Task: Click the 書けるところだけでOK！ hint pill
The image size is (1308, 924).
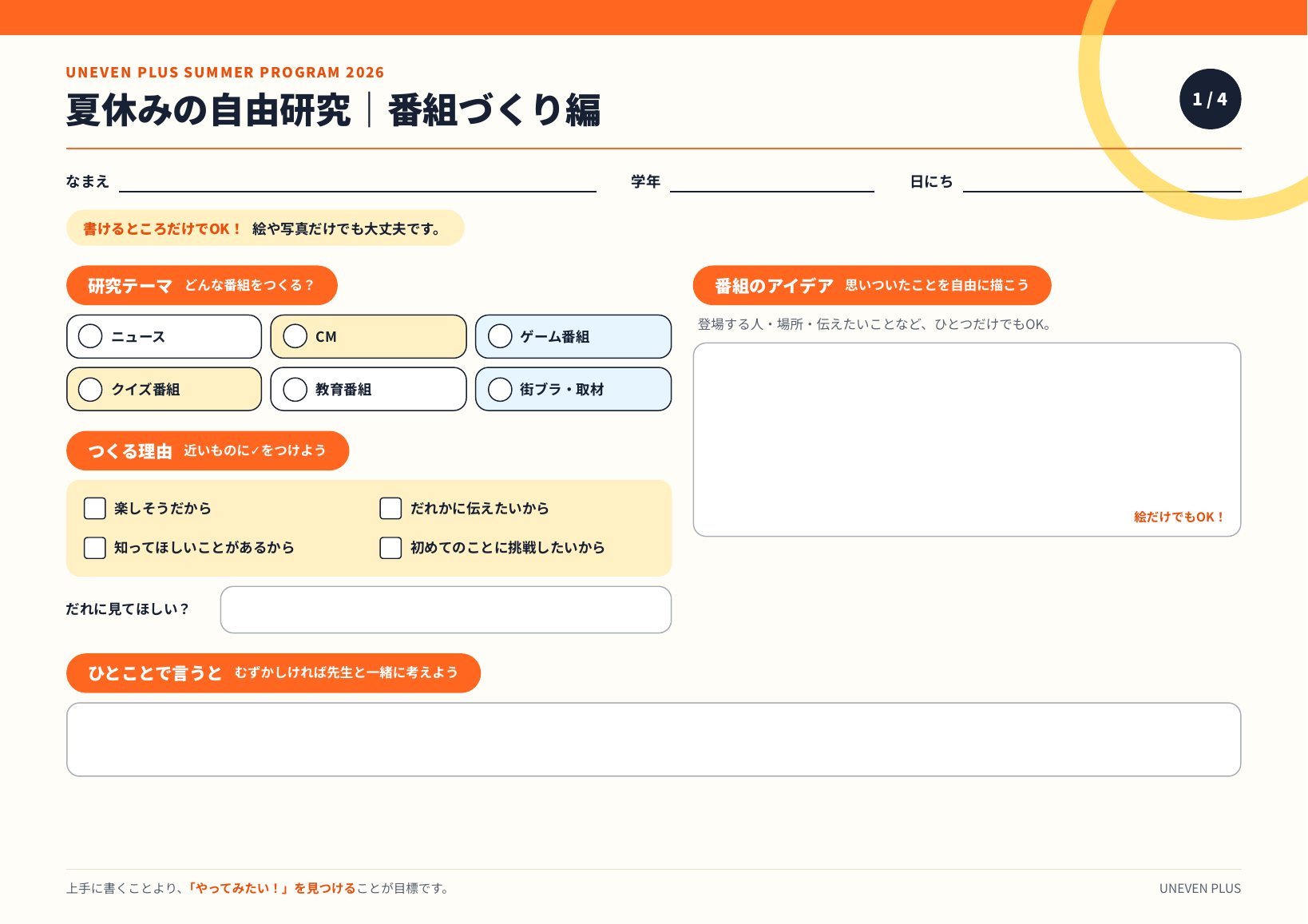Action: [x=265, y=228]
